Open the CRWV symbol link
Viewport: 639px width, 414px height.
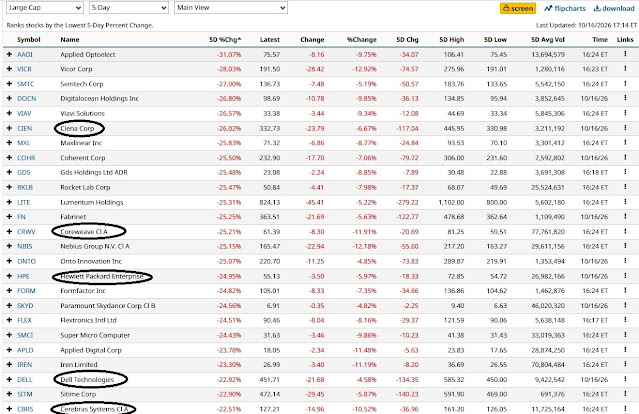pyautogui.click(x=26, y=231)
